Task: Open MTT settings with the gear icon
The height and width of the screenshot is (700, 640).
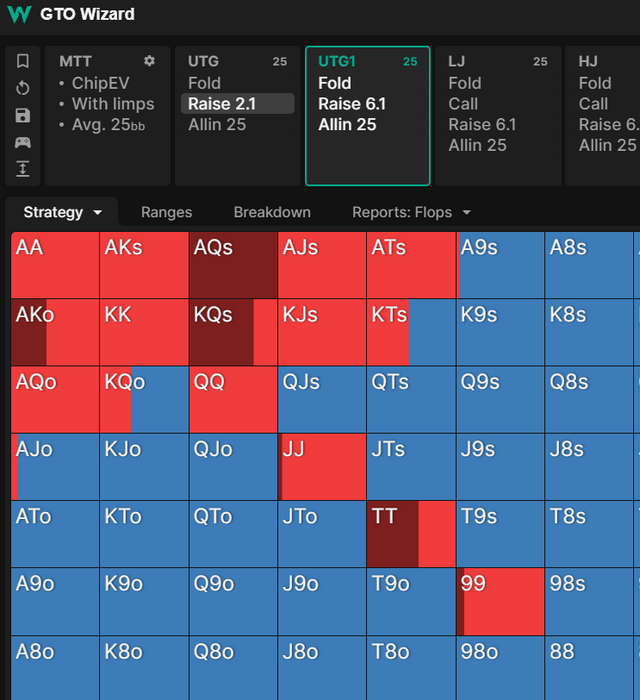Action: click(150, 62)
